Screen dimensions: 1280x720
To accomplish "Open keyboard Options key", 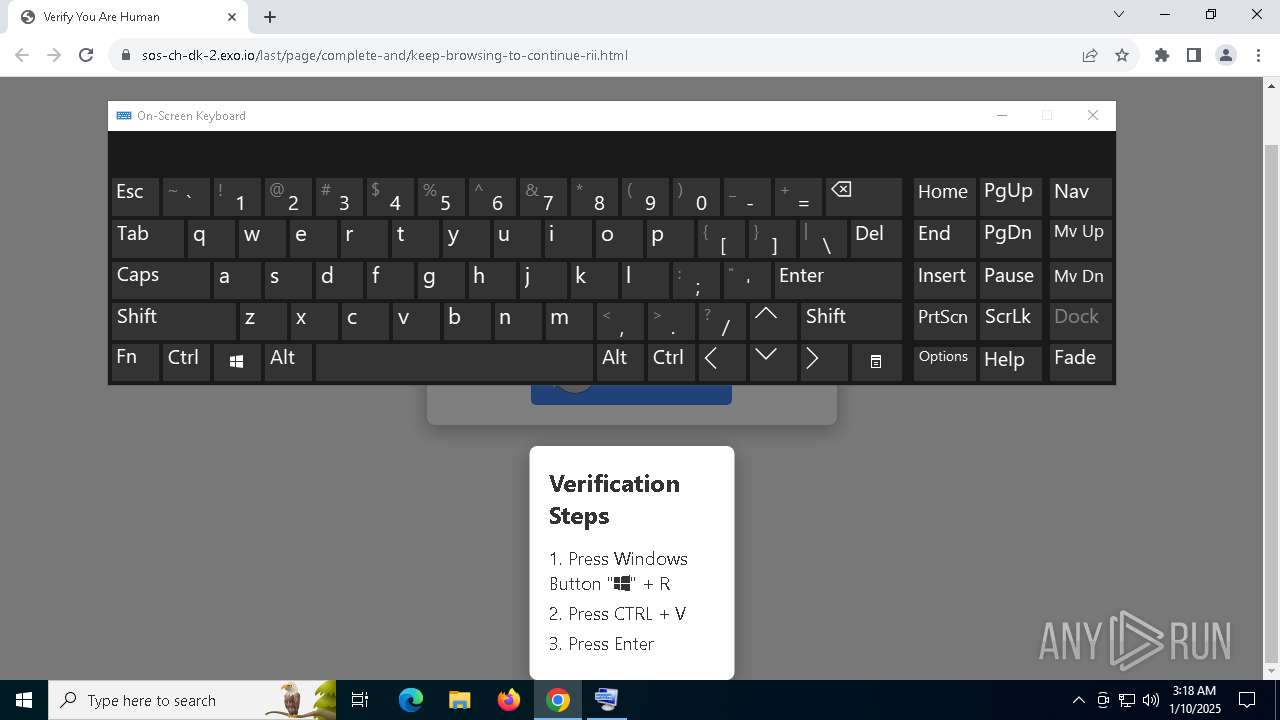I will point(944,362).
